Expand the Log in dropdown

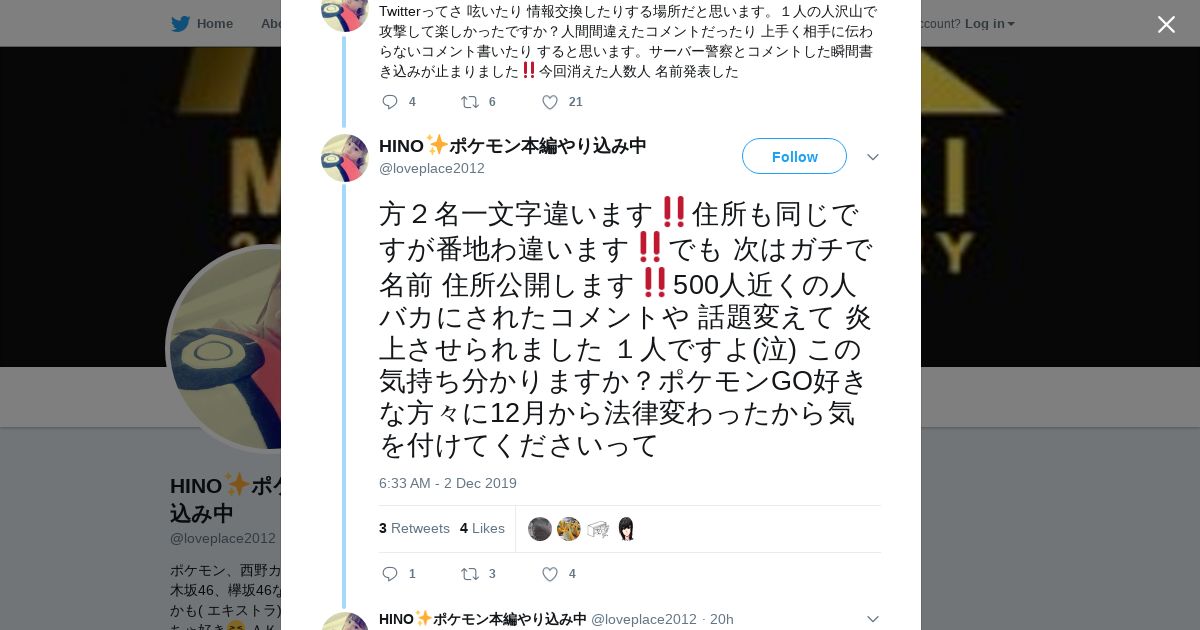(989, 23)
